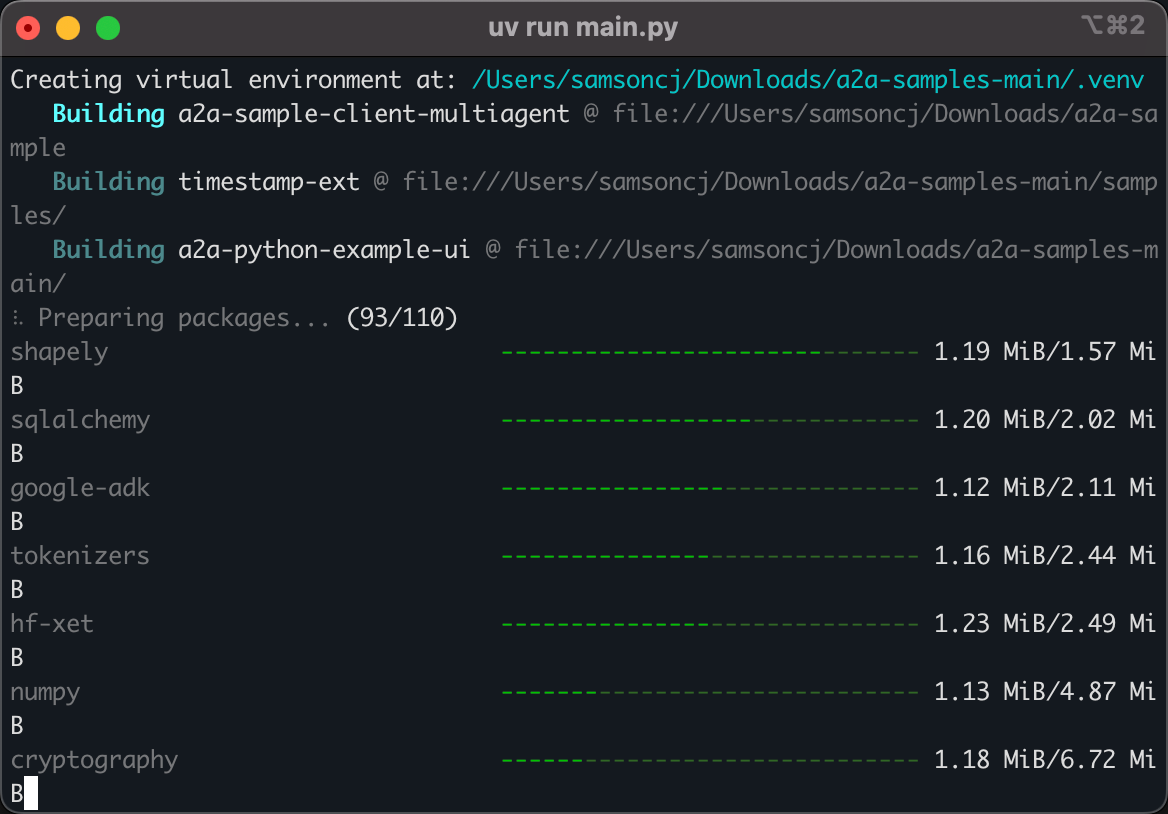This screenshot has width=1168, height=814.
Task: Click the 'uv run main.py' window title
Action: pyautogui.click(x=583, y=27)
